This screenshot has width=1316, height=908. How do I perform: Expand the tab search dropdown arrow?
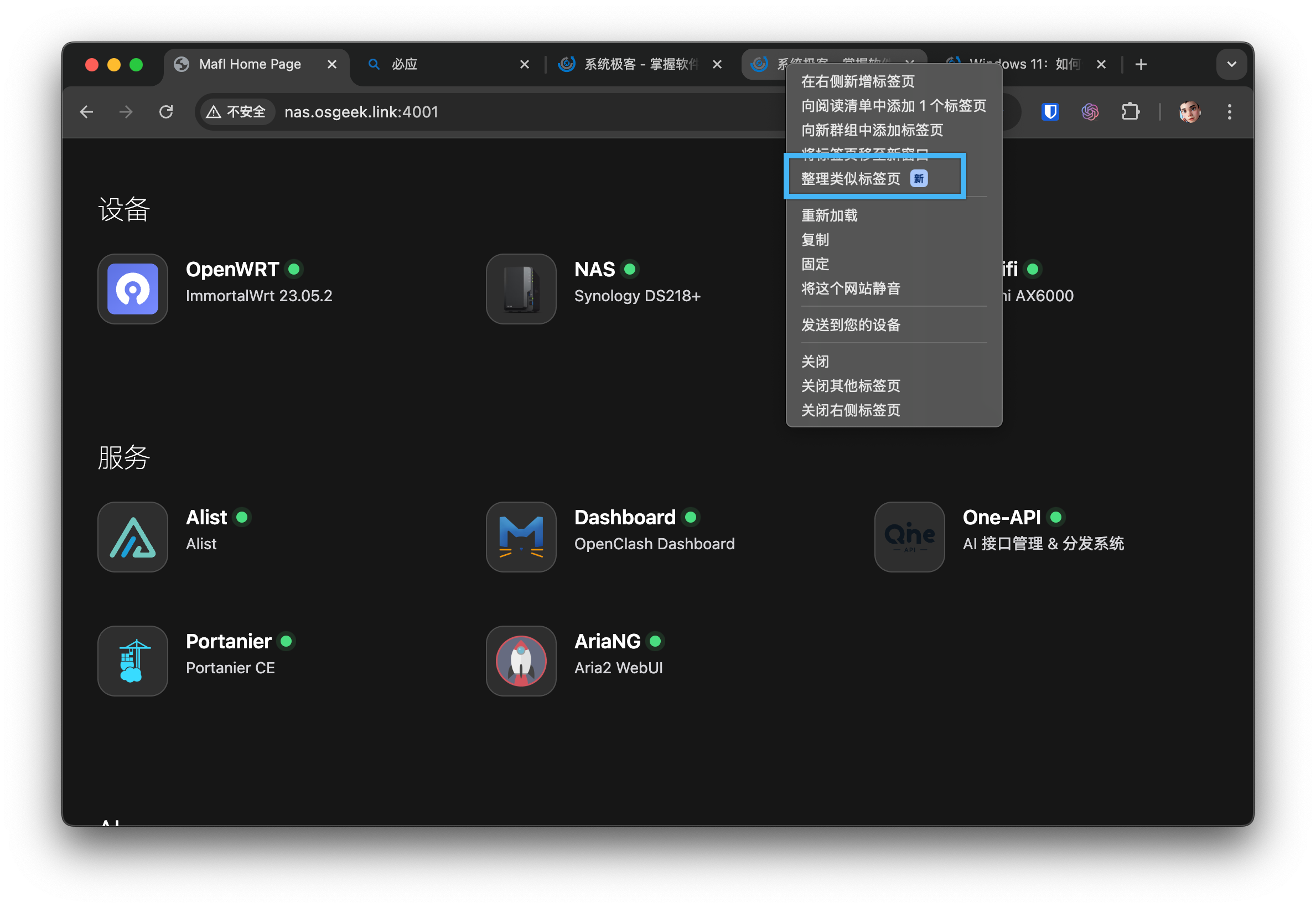tap(1231, 64)
